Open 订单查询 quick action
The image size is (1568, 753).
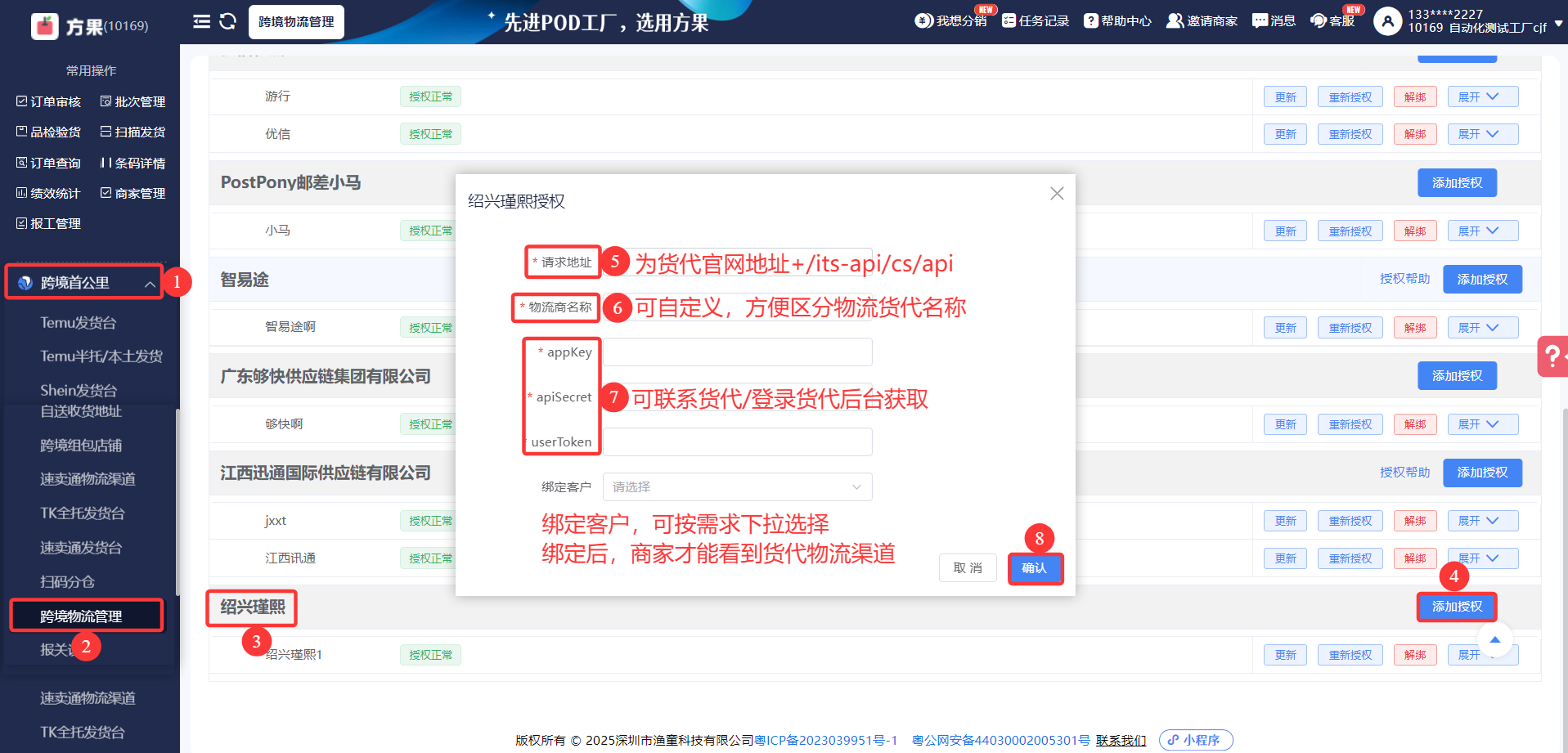coord(48,163)
